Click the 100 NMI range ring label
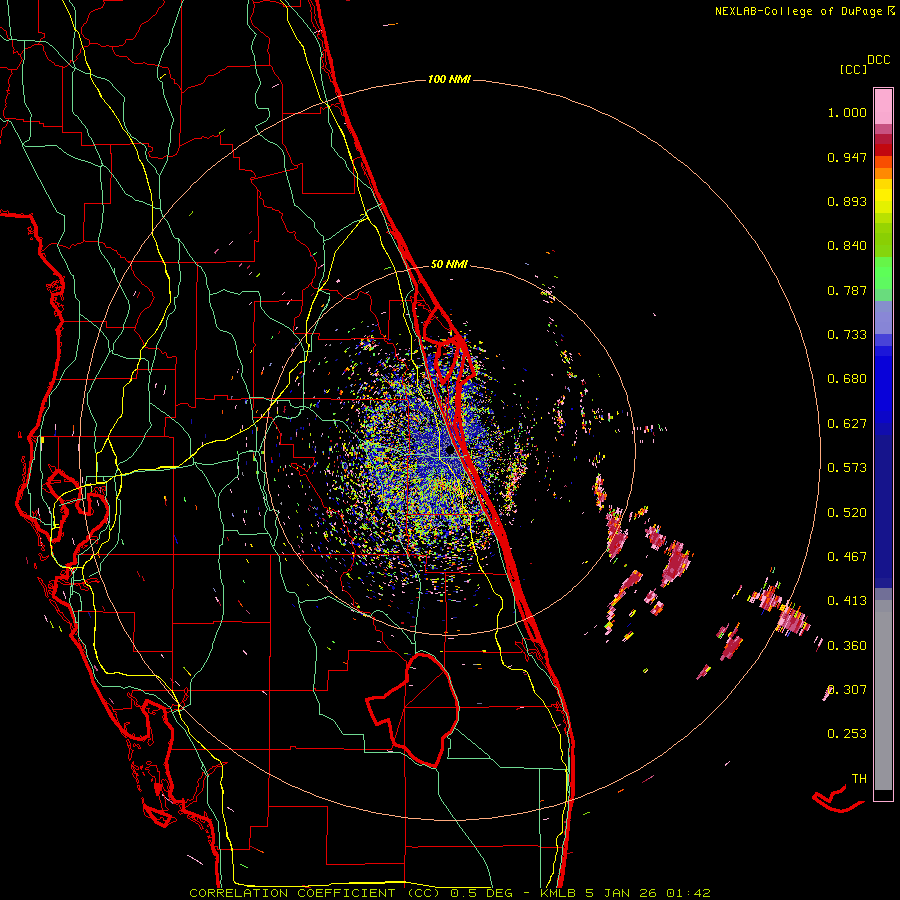 (449, 79)
